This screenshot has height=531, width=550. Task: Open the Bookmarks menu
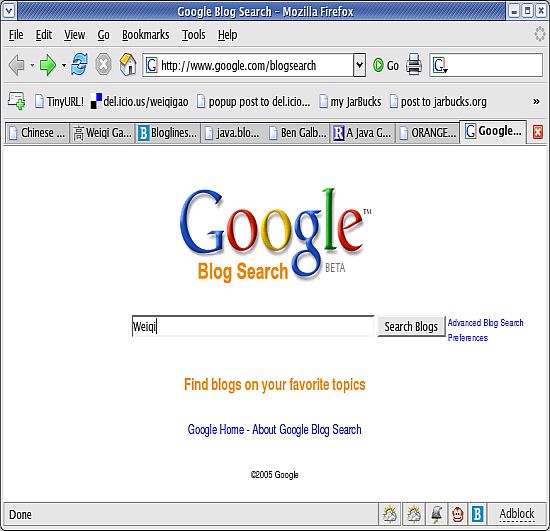coord(146,35)
